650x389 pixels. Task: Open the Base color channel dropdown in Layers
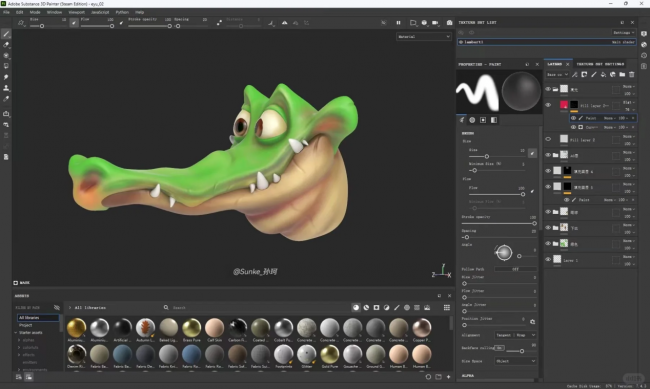(557, 75)
